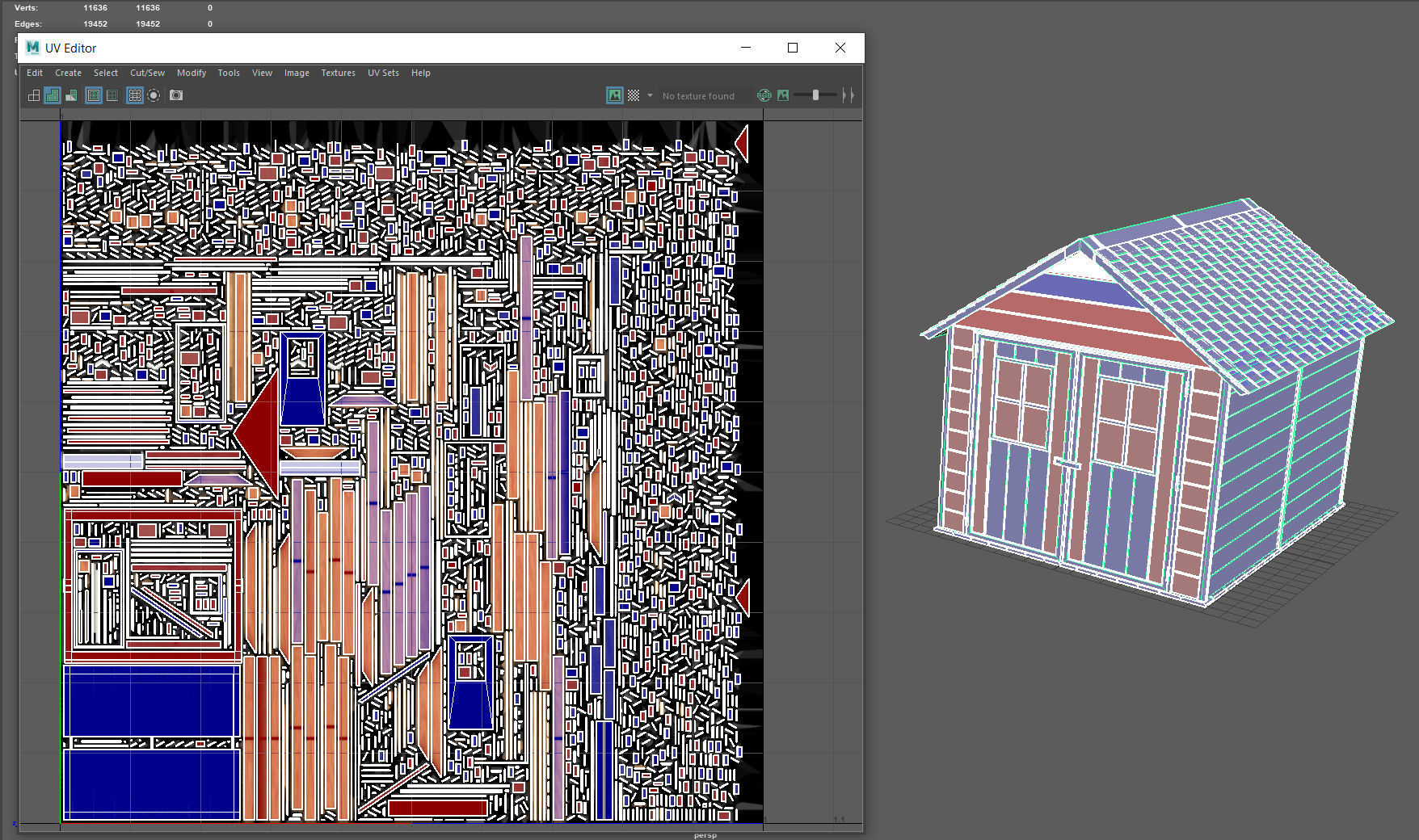
Task: Expand the toolbar overflow arrows
Action: pyautogui.click(x=847, y=95)
